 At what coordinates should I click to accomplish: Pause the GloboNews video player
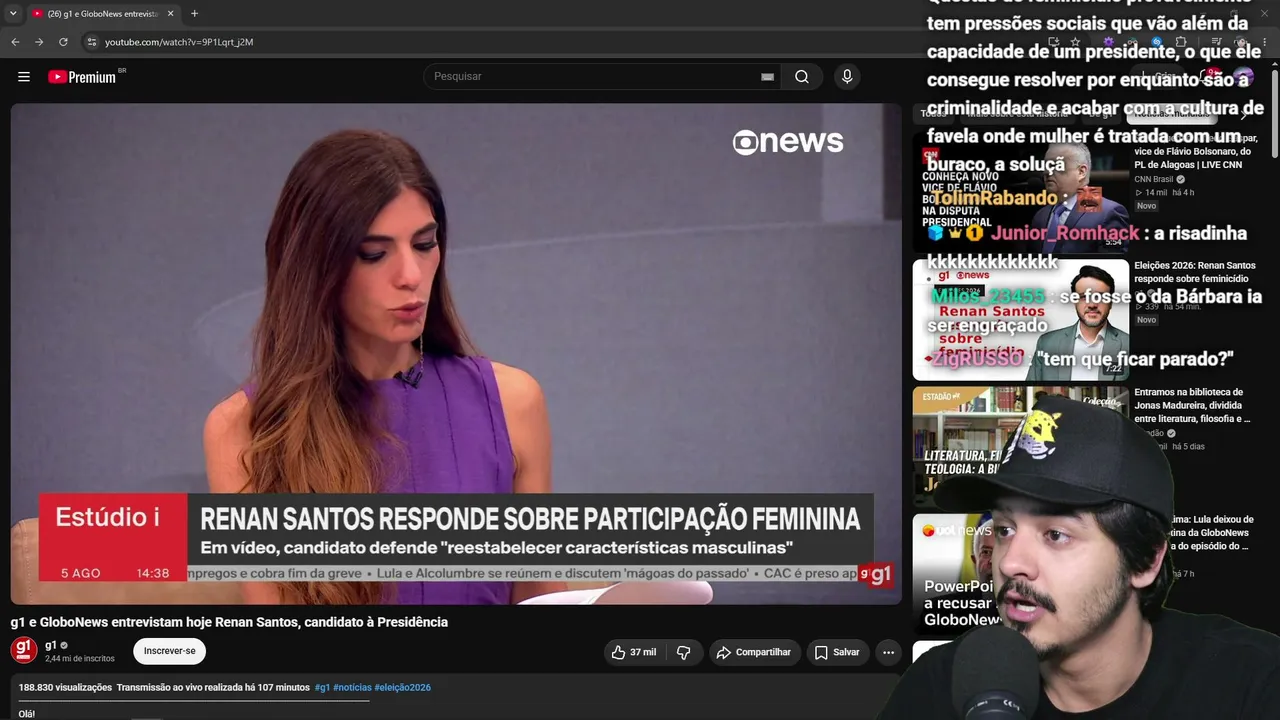coord(456,354)
